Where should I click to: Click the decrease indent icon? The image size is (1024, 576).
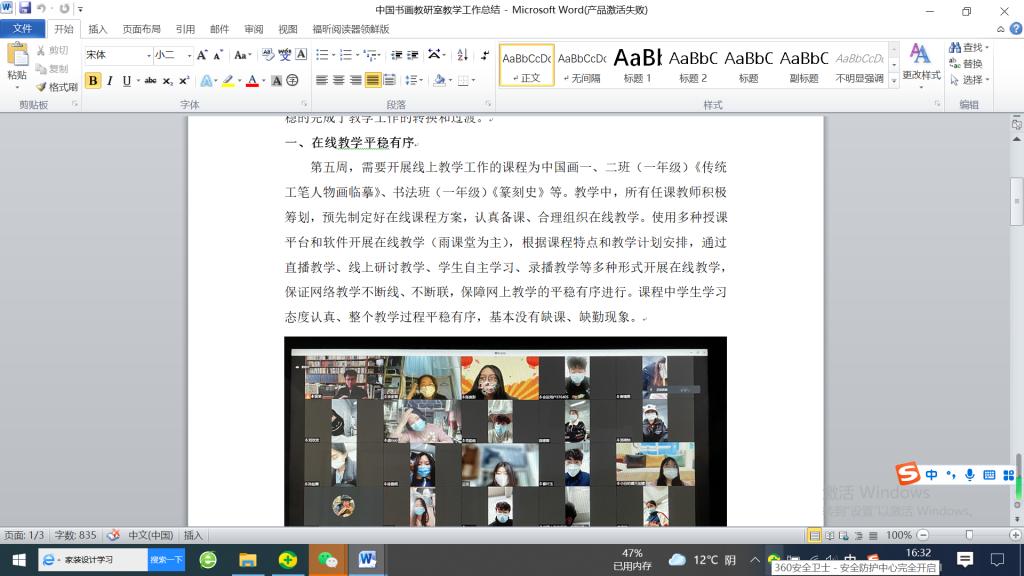[396, 55]
